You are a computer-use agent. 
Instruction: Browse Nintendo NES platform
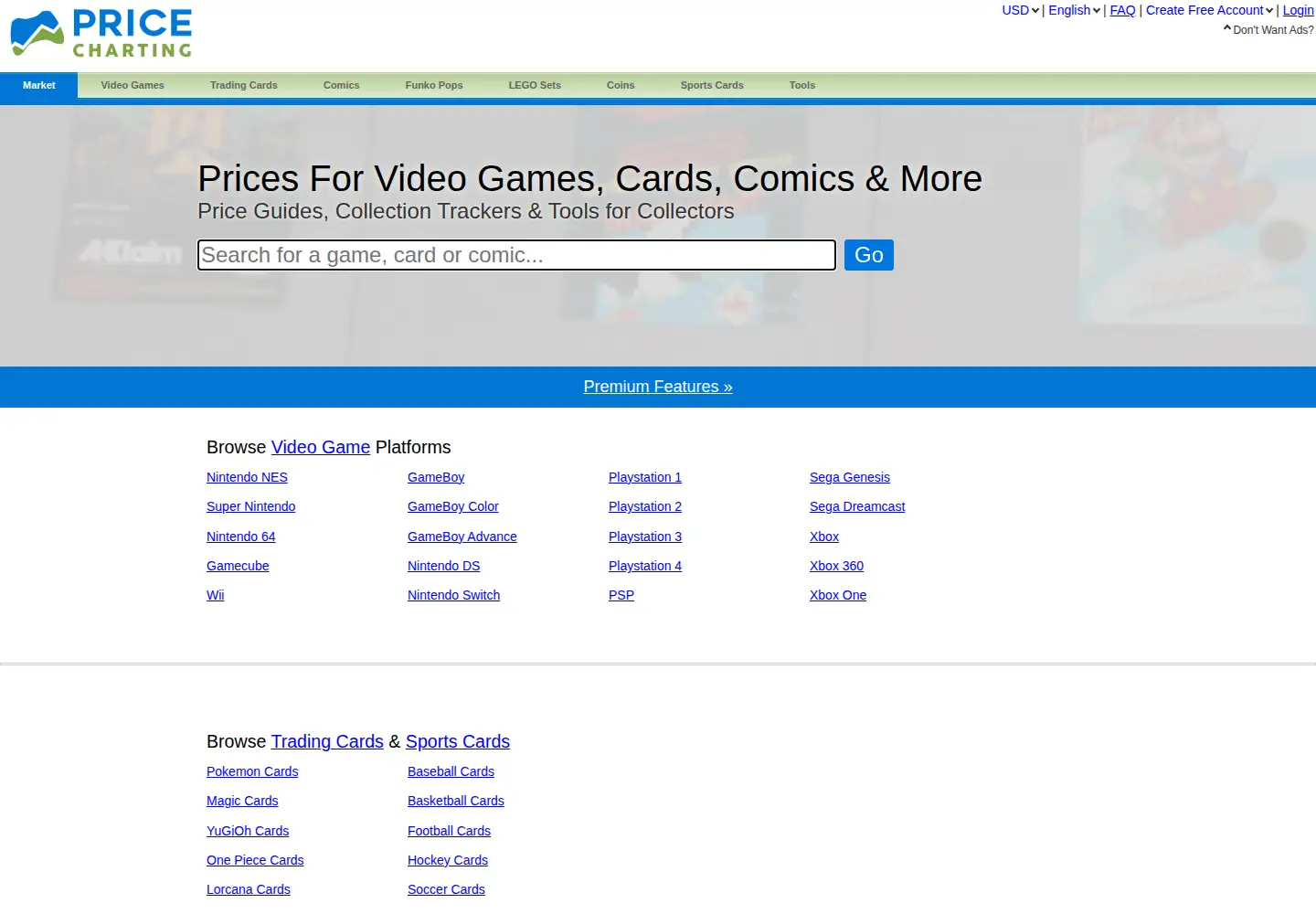coord(247,477)
